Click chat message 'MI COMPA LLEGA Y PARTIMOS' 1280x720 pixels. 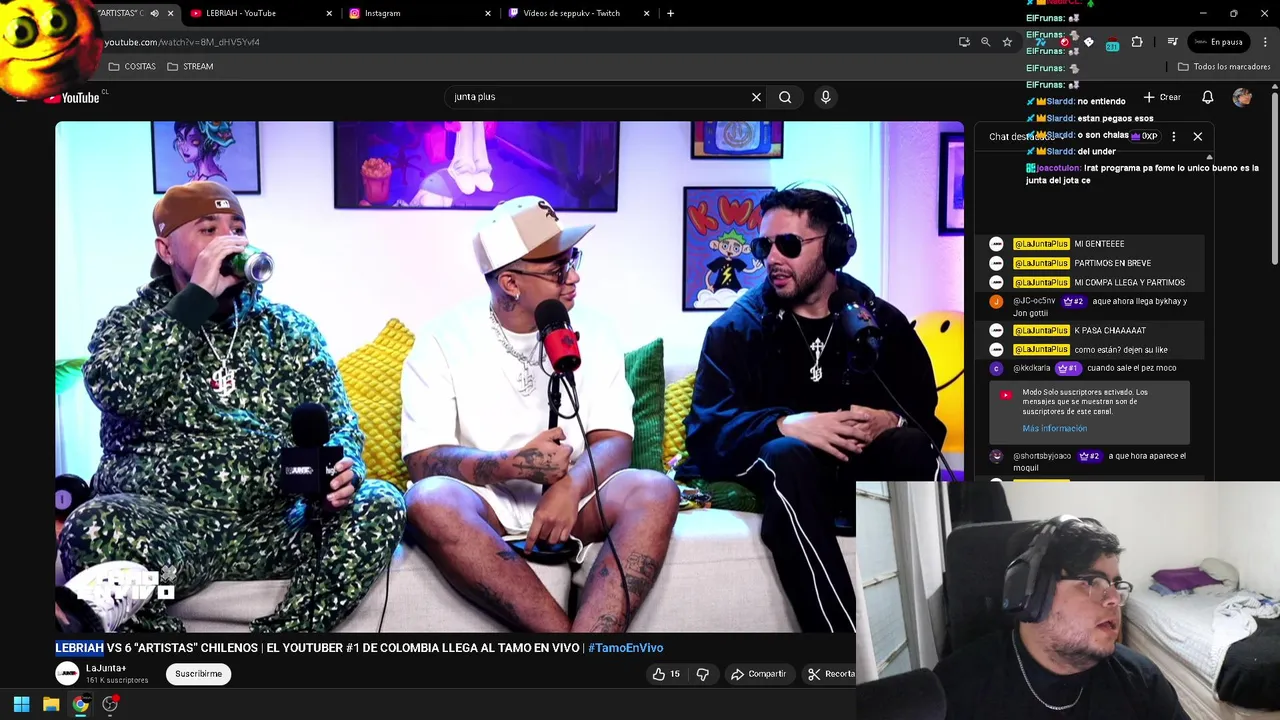coord(1129,282)
